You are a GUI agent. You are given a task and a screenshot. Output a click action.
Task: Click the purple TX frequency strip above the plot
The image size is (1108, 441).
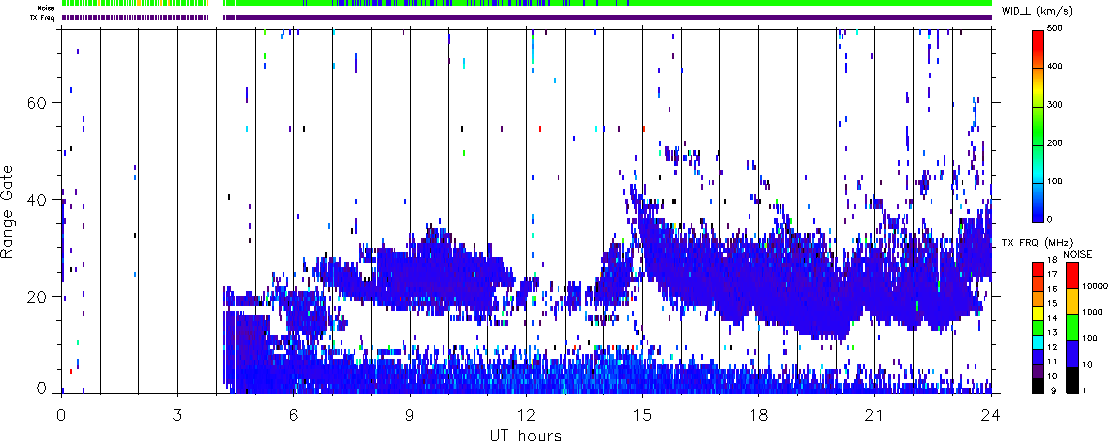[x=526, y=17]
